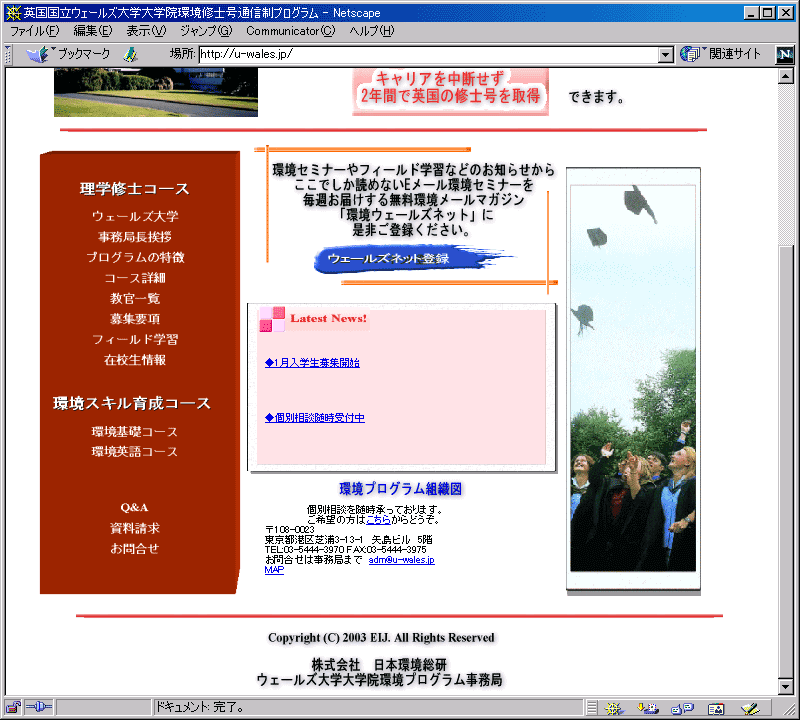800x720 pixels.
Task: Click the online/offline connection plug icon
Action: click(39, 707)
